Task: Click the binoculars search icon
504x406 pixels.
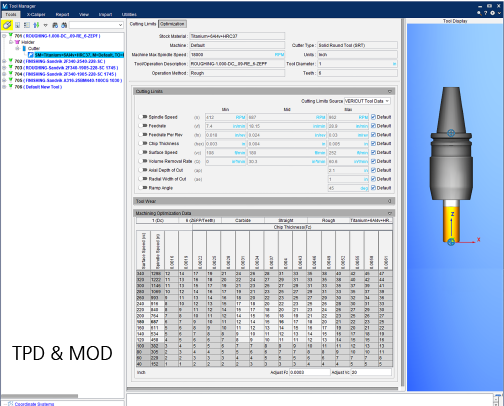Action: (55, 25)
